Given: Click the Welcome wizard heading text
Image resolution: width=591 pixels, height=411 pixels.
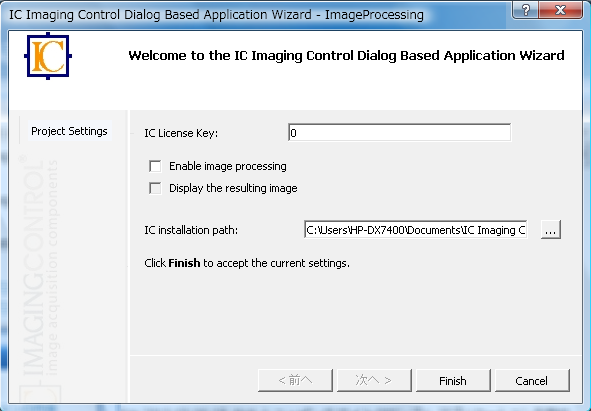Looking at the screenshot, I should coord(346,55).
